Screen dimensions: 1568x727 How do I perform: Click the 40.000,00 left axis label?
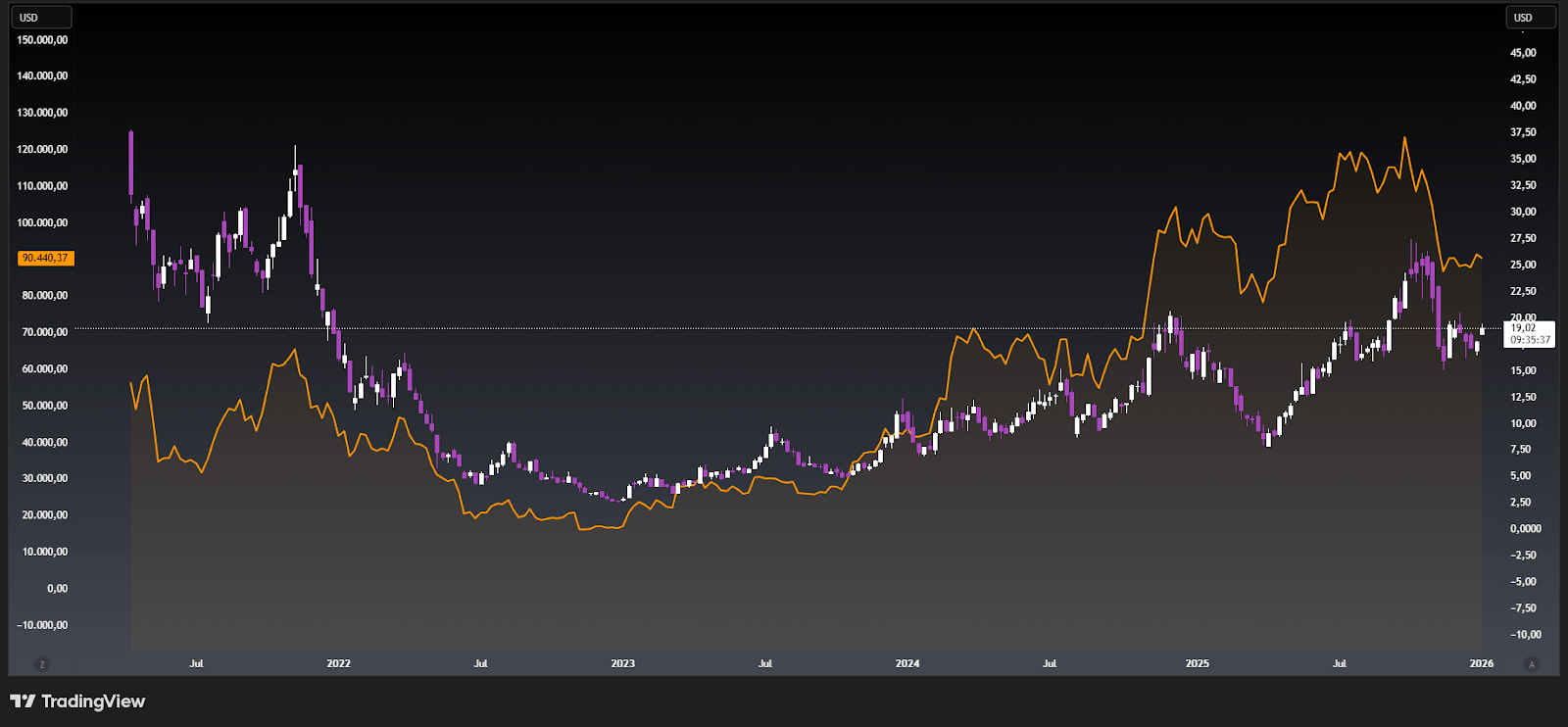[45, 442]
